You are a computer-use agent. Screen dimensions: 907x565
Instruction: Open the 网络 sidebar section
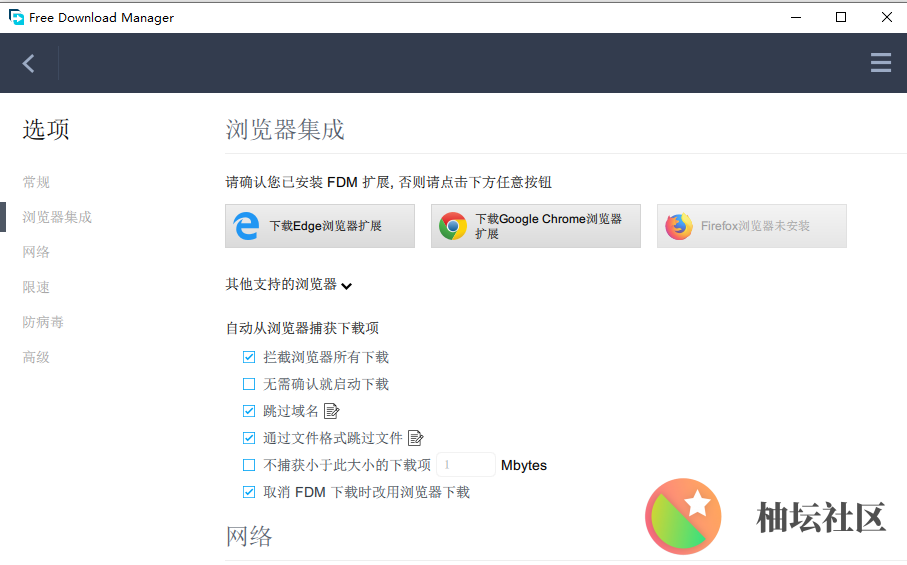click(36, 252)
